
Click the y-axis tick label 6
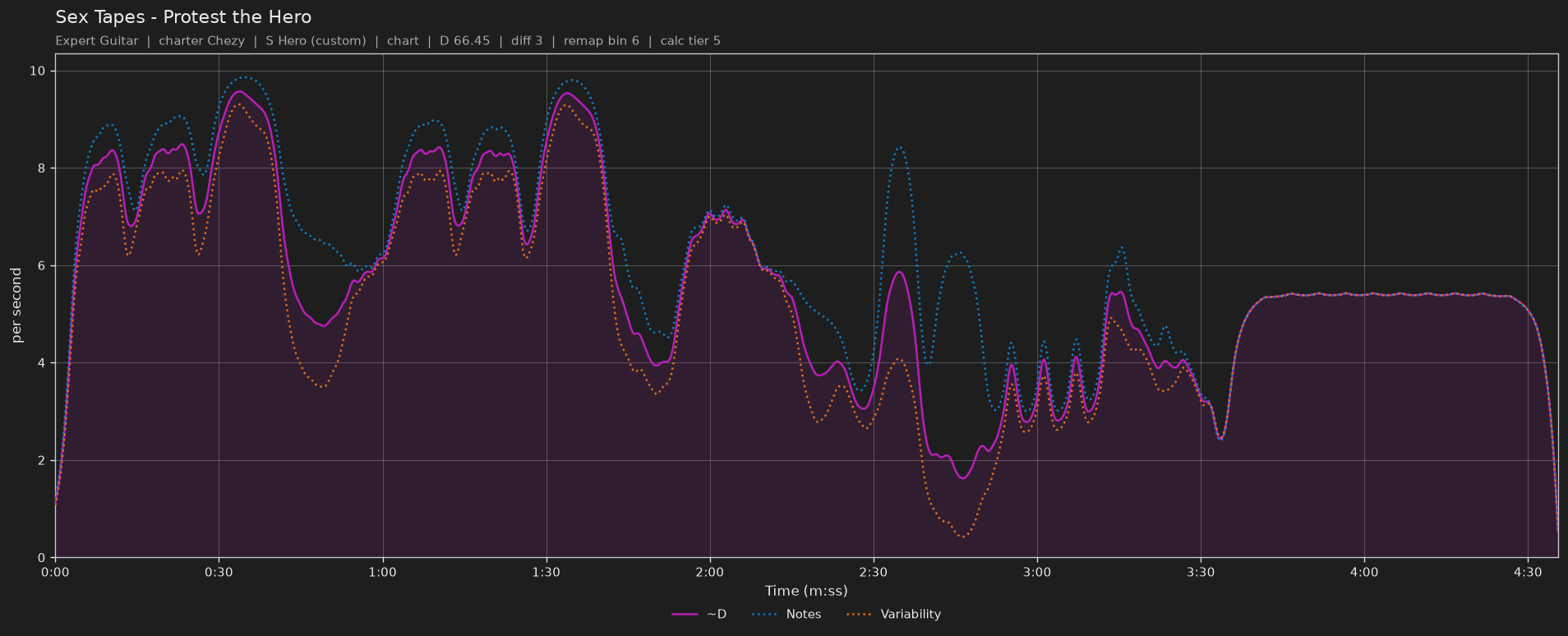(41, 266)
